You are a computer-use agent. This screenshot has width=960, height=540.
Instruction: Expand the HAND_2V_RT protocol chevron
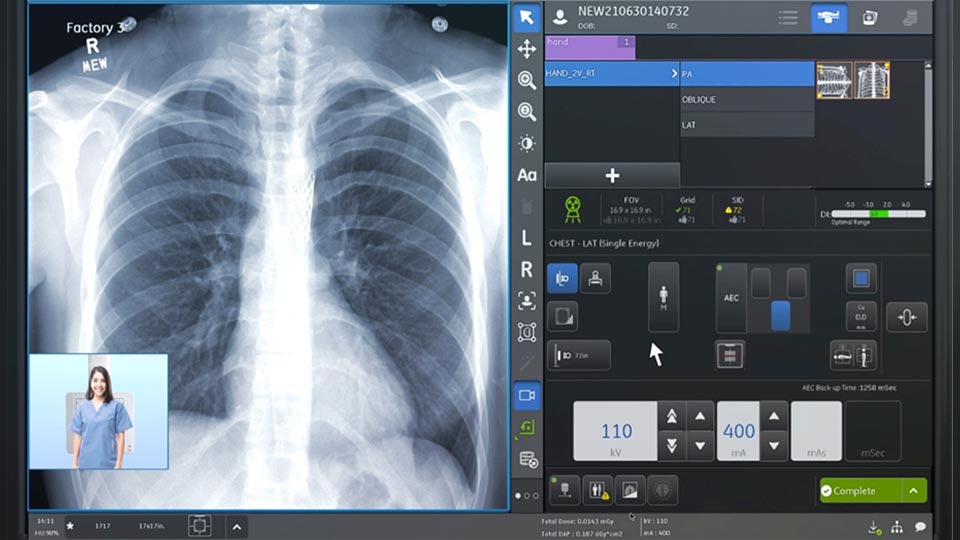(x=674, y=74)
